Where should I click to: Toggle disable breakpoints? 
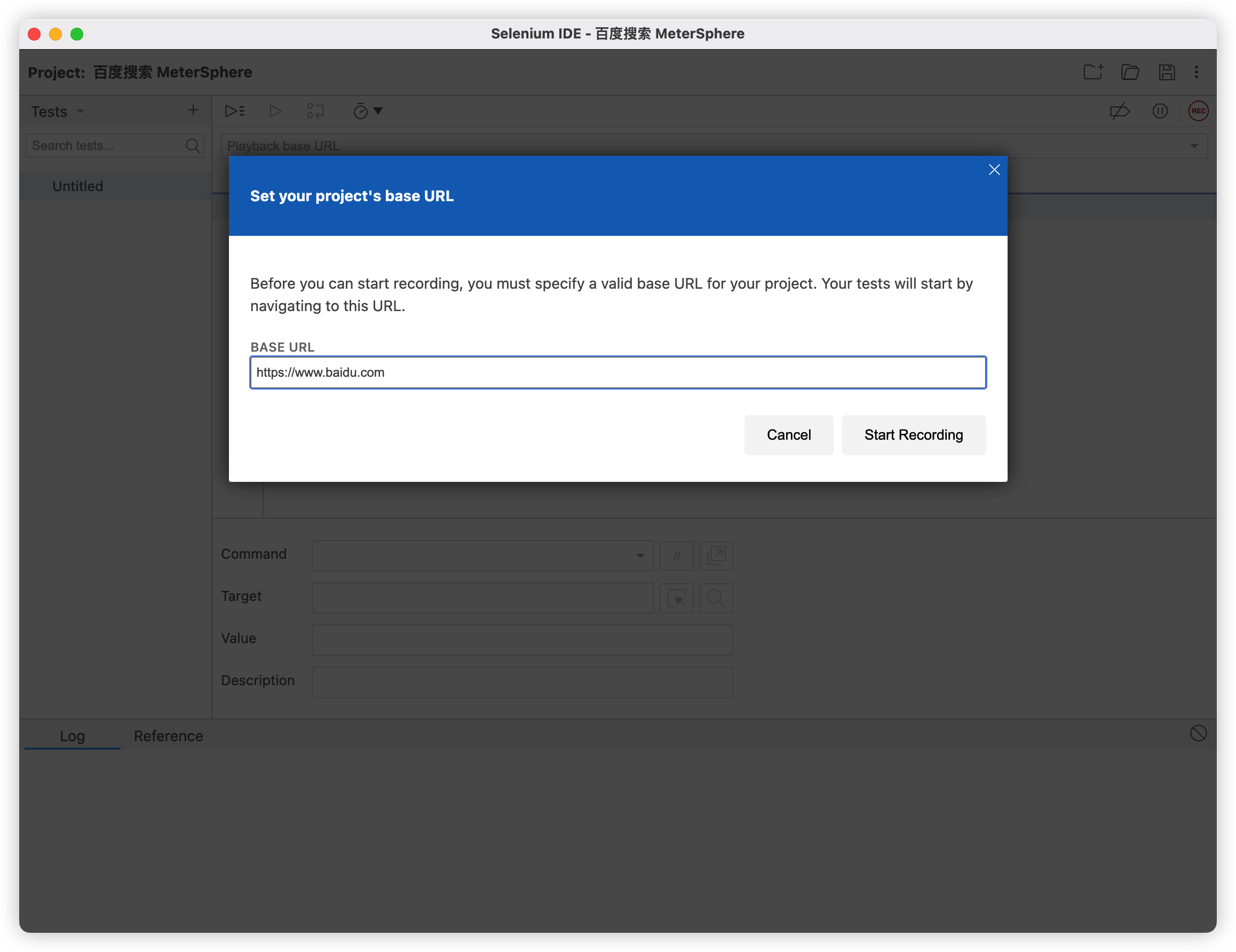click(x=1120, y=111)
